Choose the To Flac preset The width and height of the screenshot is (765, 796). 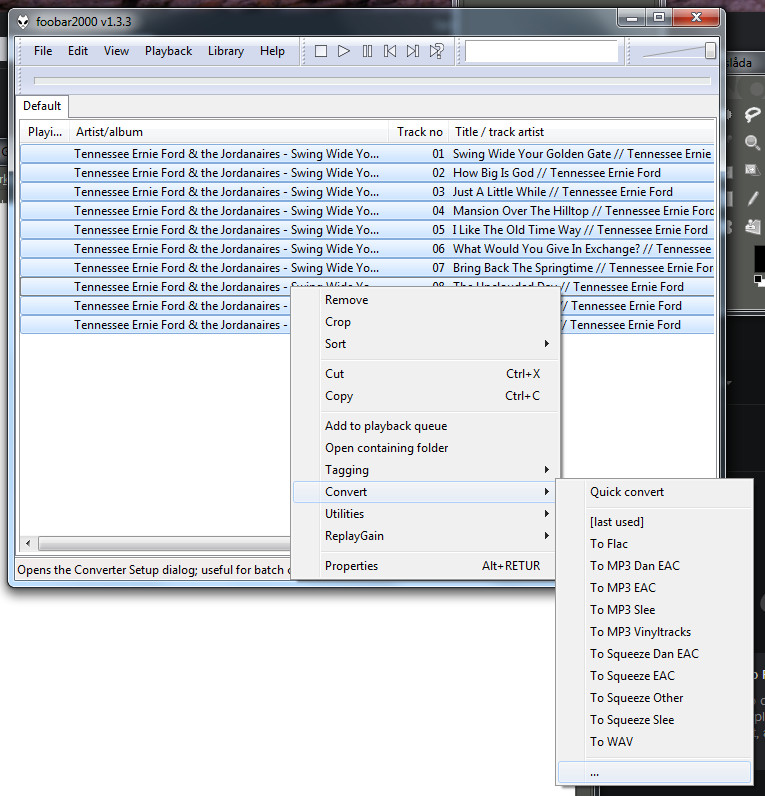pos(654,544)
